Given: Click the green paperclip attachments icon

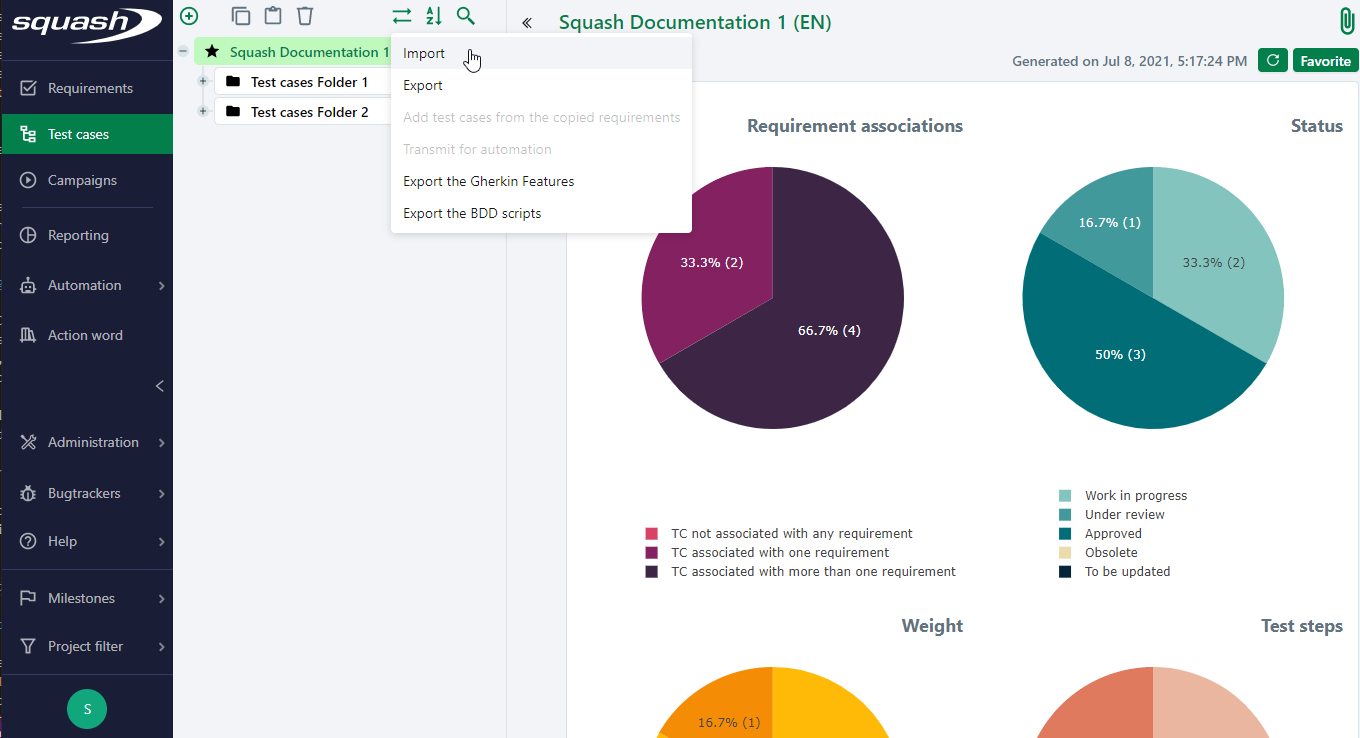Looking at the screenshot, I should pos(1347,22).
